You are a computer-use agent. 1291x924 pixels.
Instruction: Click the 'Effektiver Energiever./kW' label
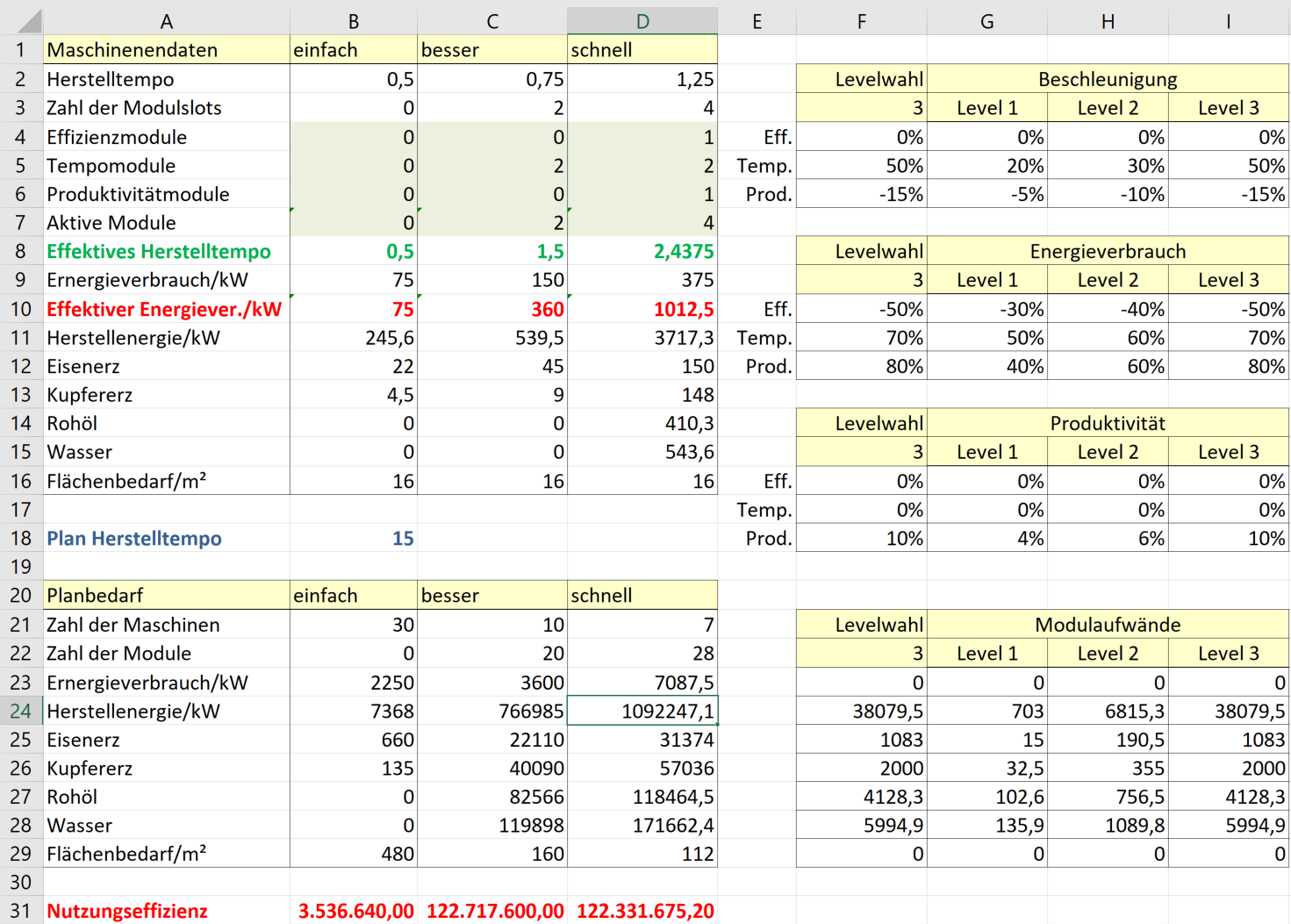coord(167,309)
